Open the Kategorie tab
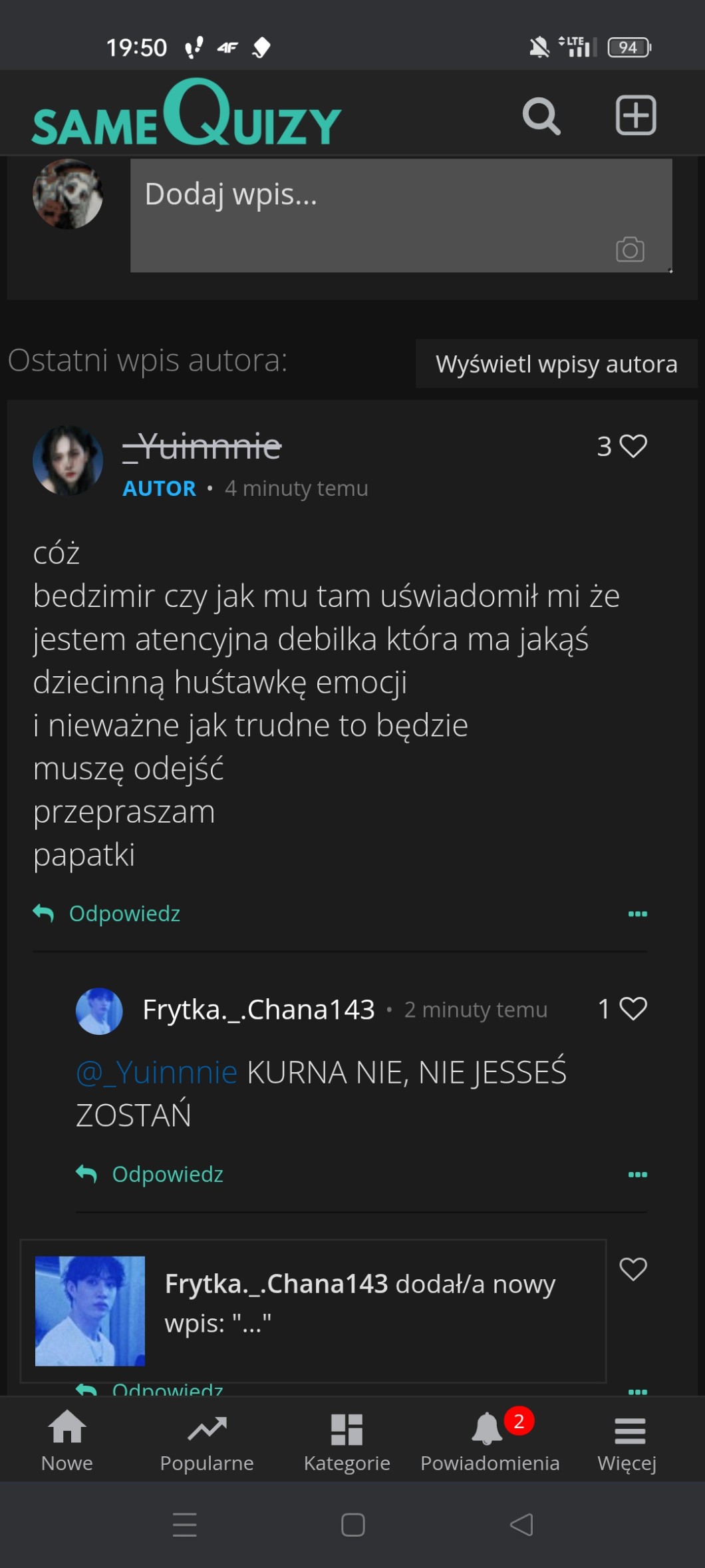The height and width of the screenshot is (1568, 705). coord(347,1440)
